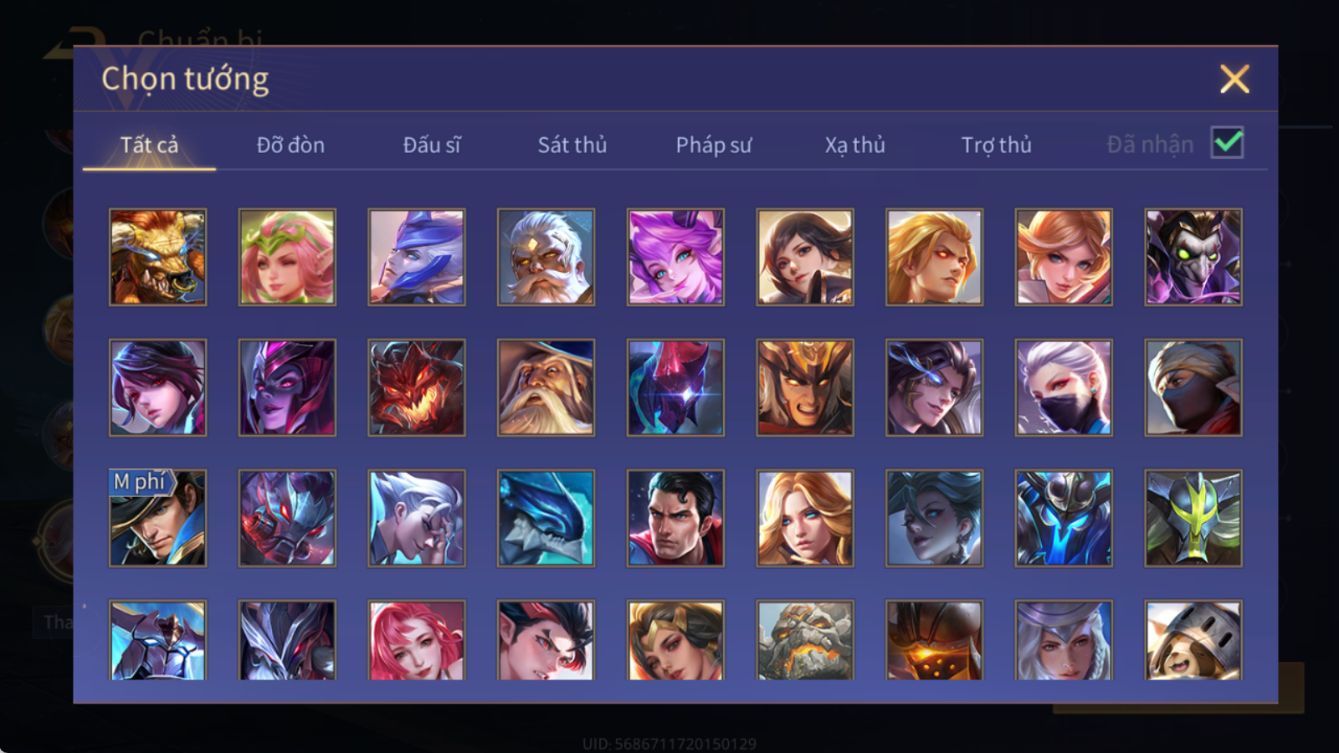Pick the red lava demon hero
The width and height of the screenshot is (1339, 753).
(x=417, y=388)
